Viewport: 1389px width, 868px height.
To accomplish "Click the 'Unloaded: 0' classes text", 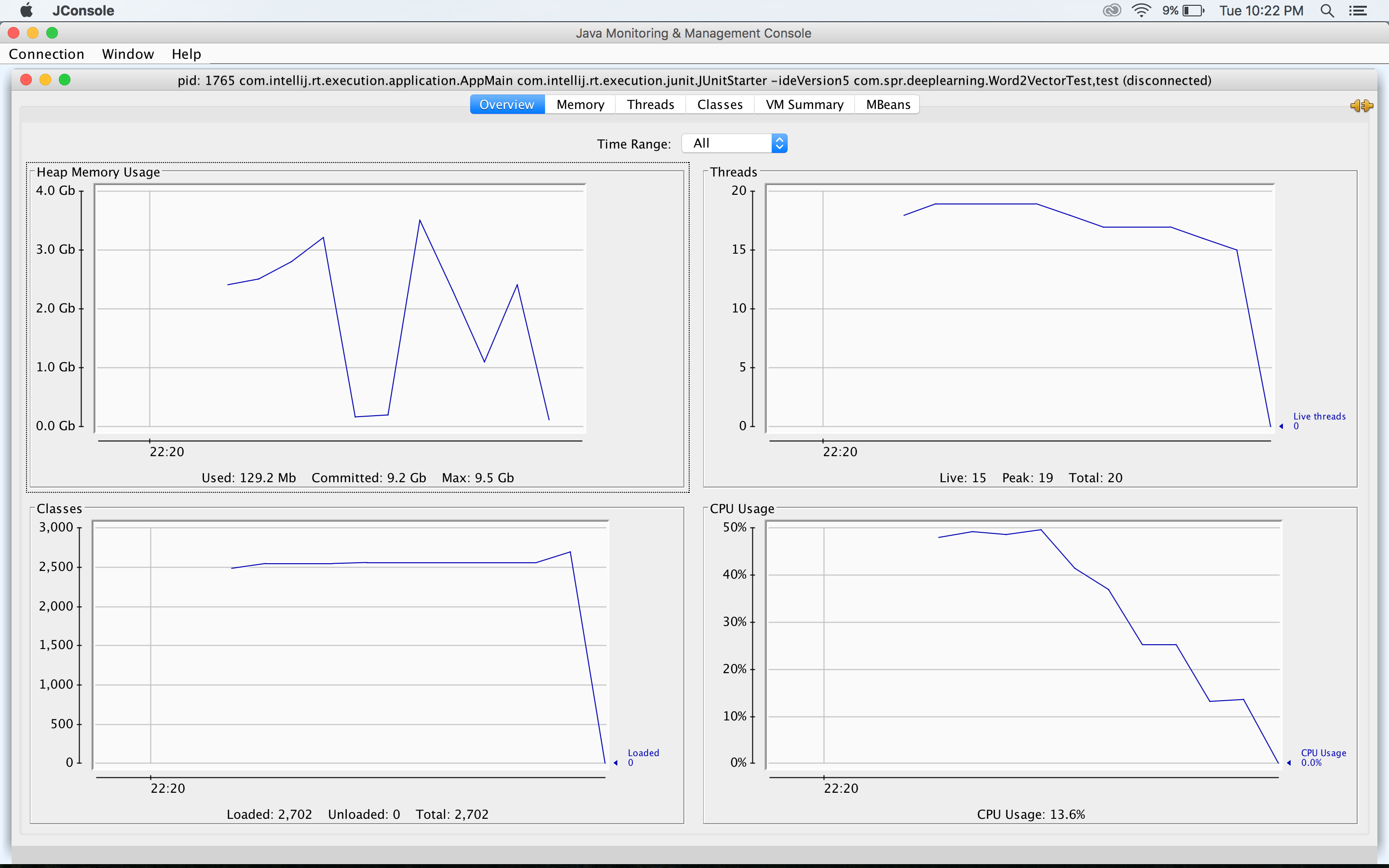I will [x=364, y=814].
